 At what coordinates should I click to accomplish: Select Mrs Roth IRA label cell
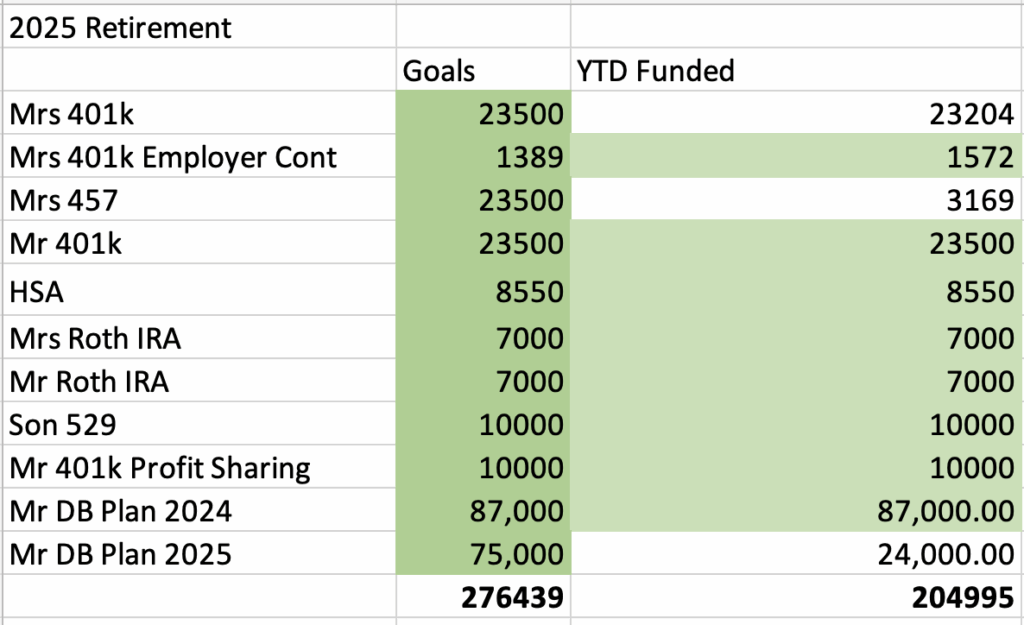click(95, 338)
